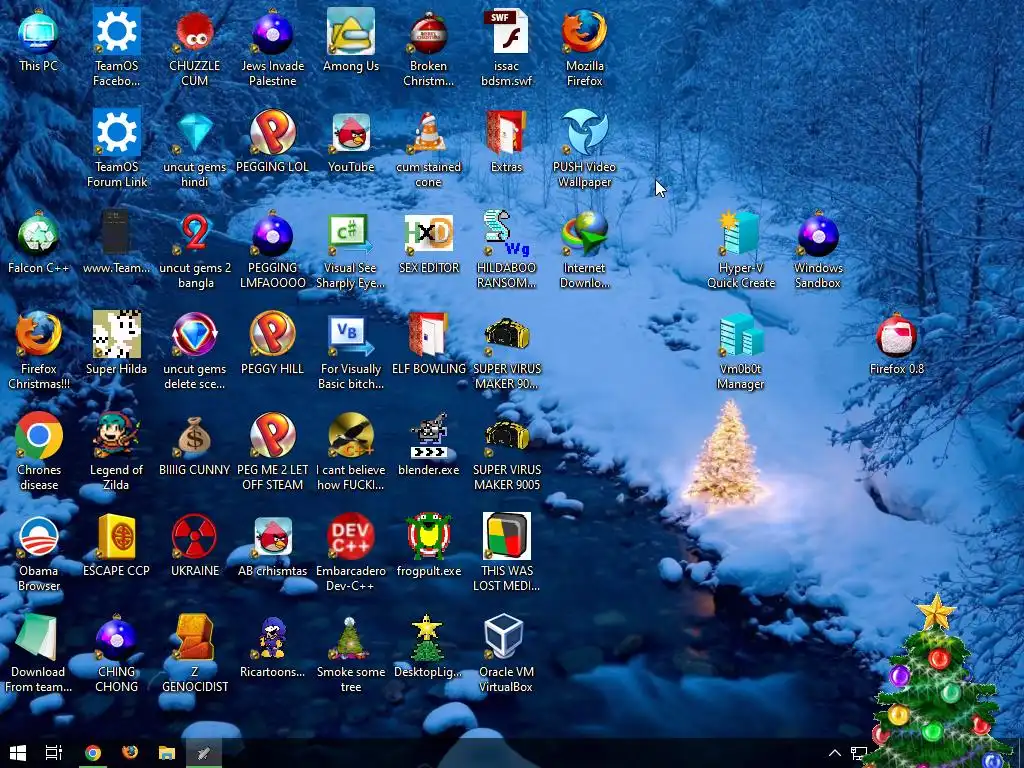Open Task View on the taskbar
1024x768 pixels.
tap(54, 753)
